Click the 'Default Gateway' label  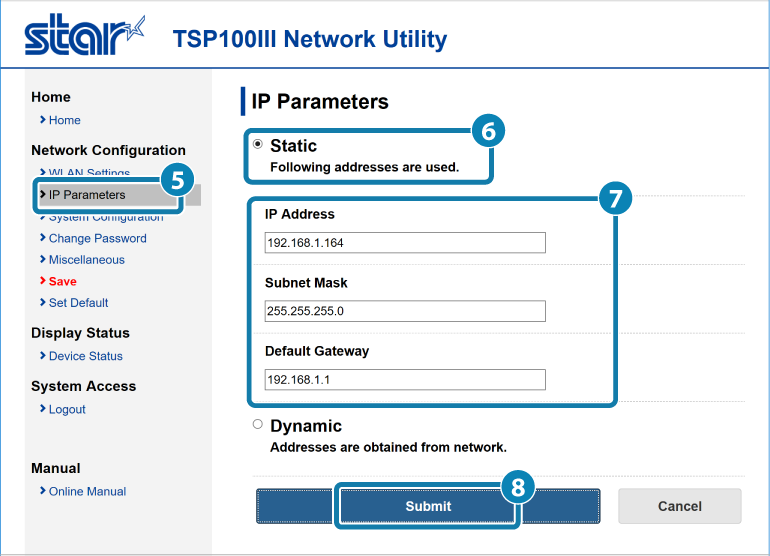317,352
